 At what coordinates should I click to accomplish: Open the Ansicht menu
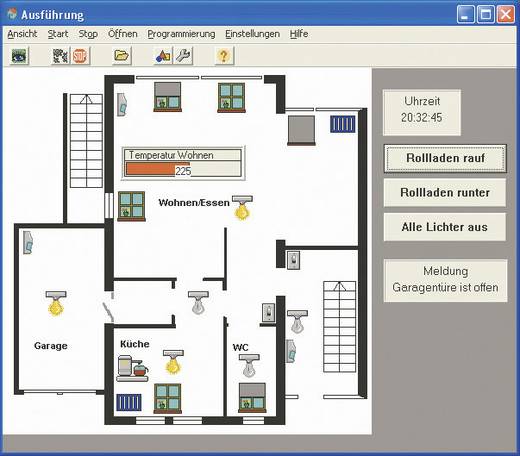22,34
